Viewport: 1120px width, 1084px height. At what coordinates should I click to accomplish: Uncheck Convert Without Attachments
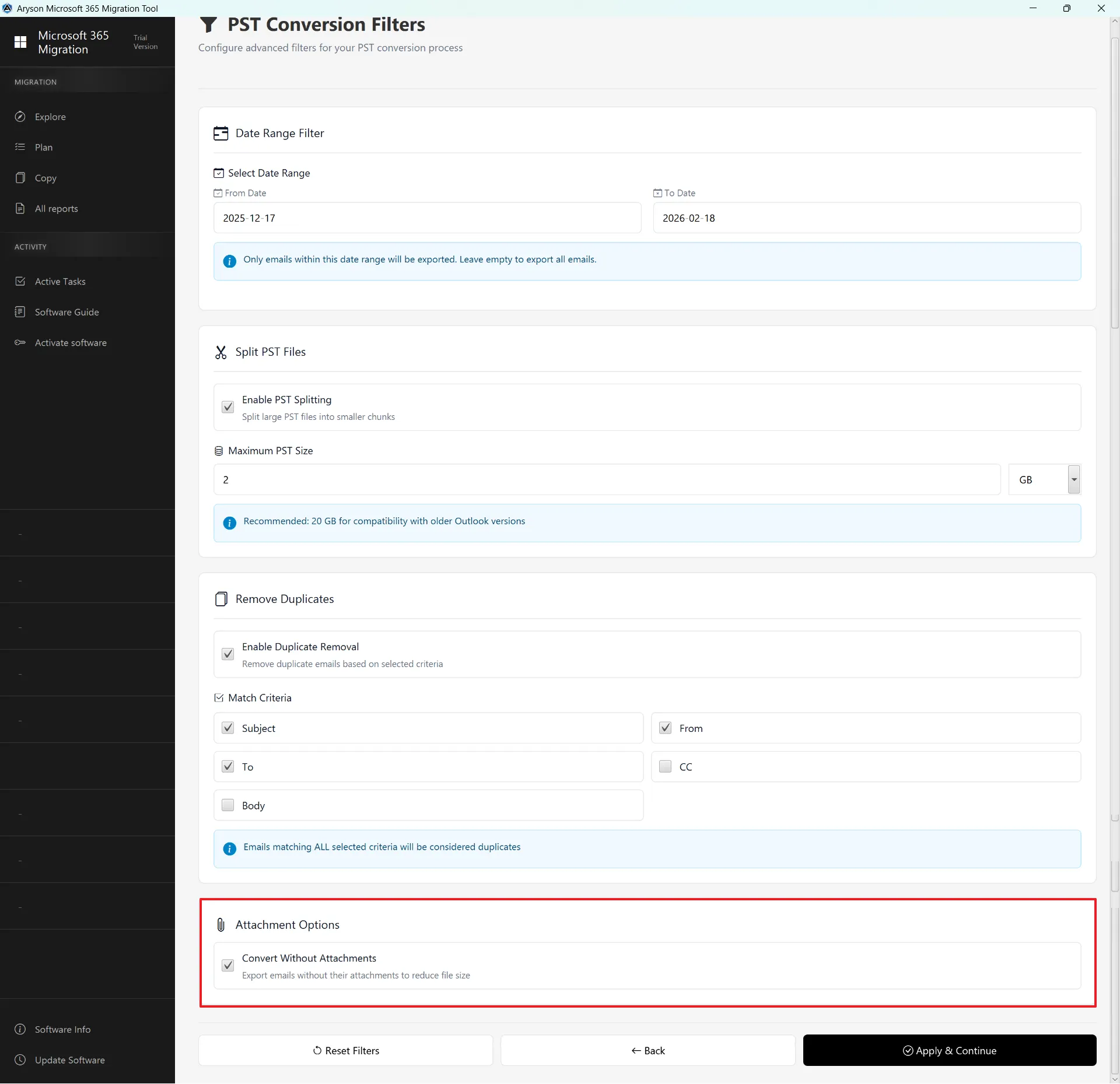click(227, 966)
